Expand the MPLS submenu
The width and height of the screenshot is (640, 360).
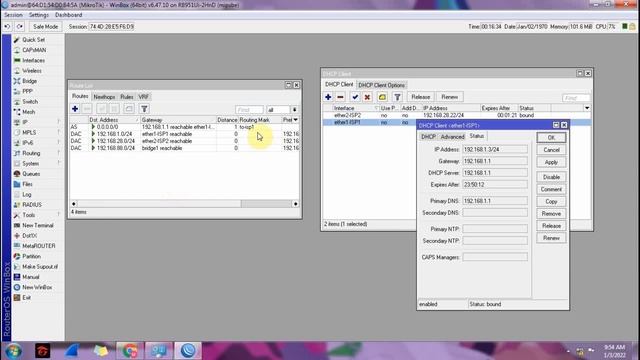(x=29, y=133)
